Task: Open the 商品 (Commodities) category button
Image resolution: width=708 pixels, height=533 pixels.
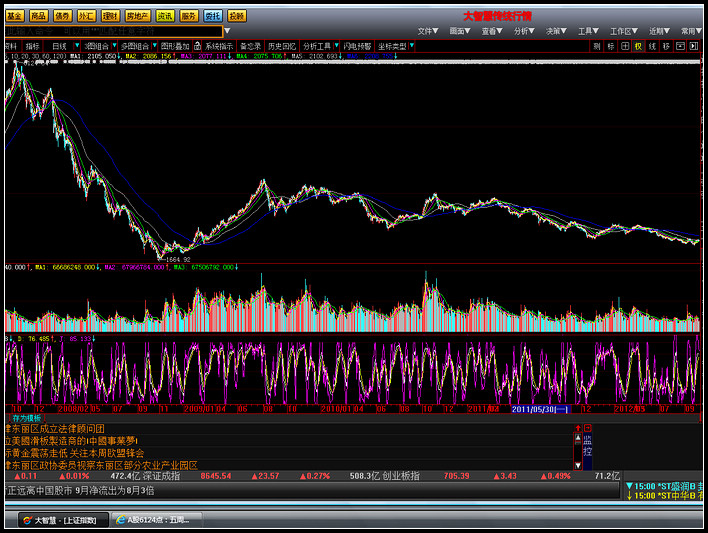Action: click(x=38, y=16)
